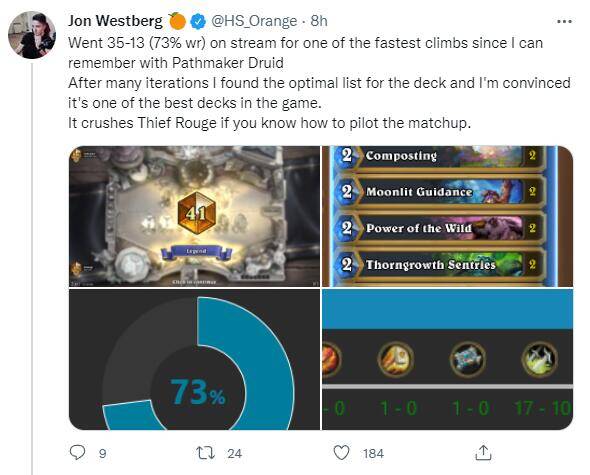Image resolution: width=590 pixels, height=475 pixels.
Task: Click the Power of the Wild card
Action: click(x=440, y=228)
